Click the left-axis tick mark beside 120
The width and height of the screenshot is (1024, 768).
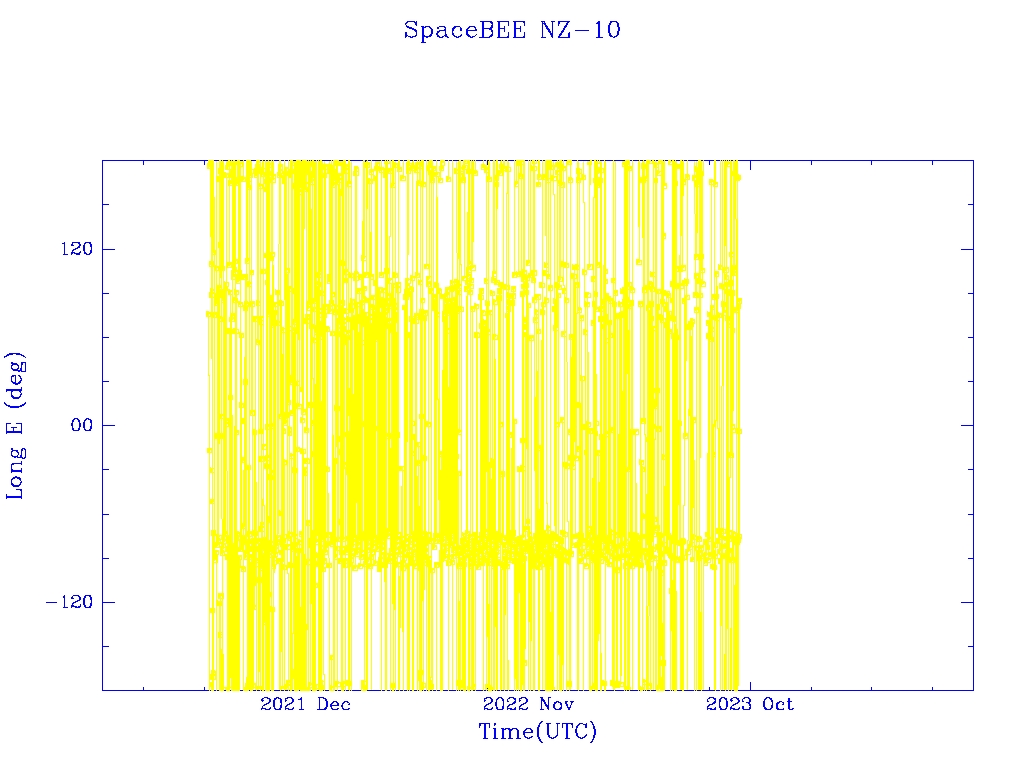(109, 249)
